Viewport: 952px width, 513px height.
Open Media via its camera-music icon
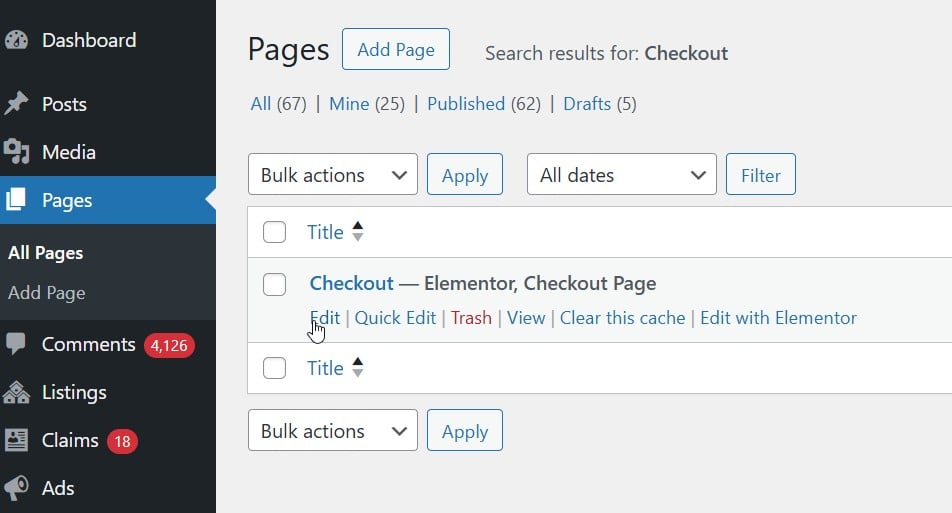point(17,152)
